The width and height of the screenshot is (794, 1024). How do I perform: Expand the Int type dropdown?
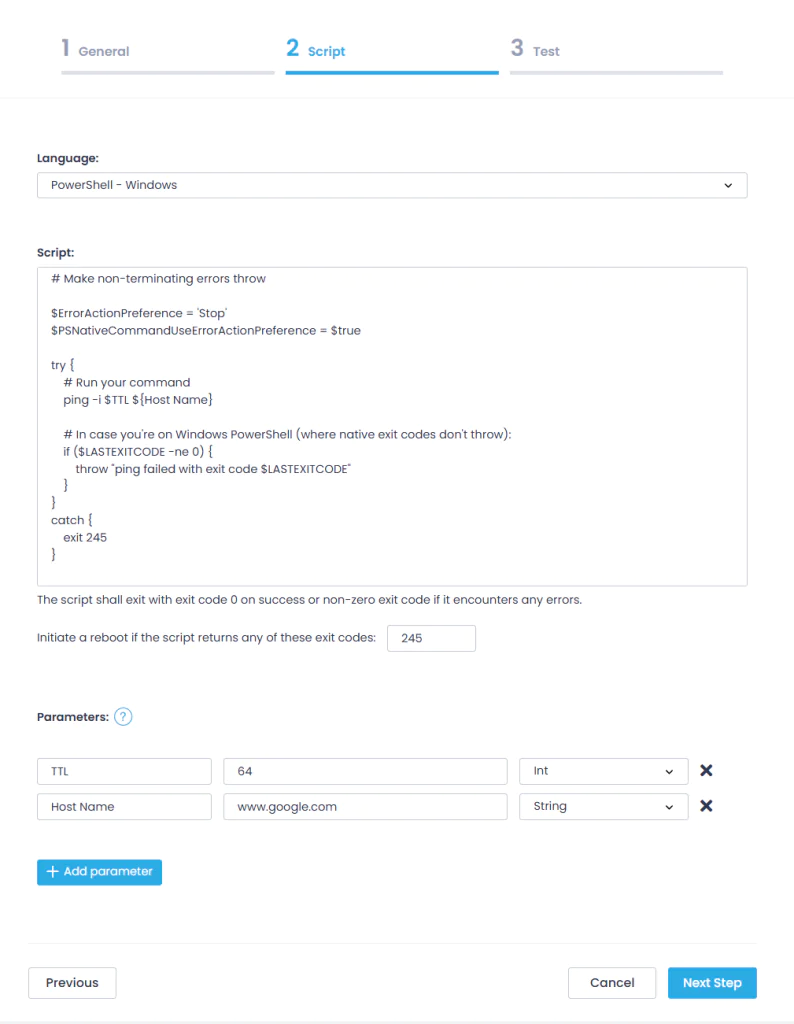[x=604, y=771]
